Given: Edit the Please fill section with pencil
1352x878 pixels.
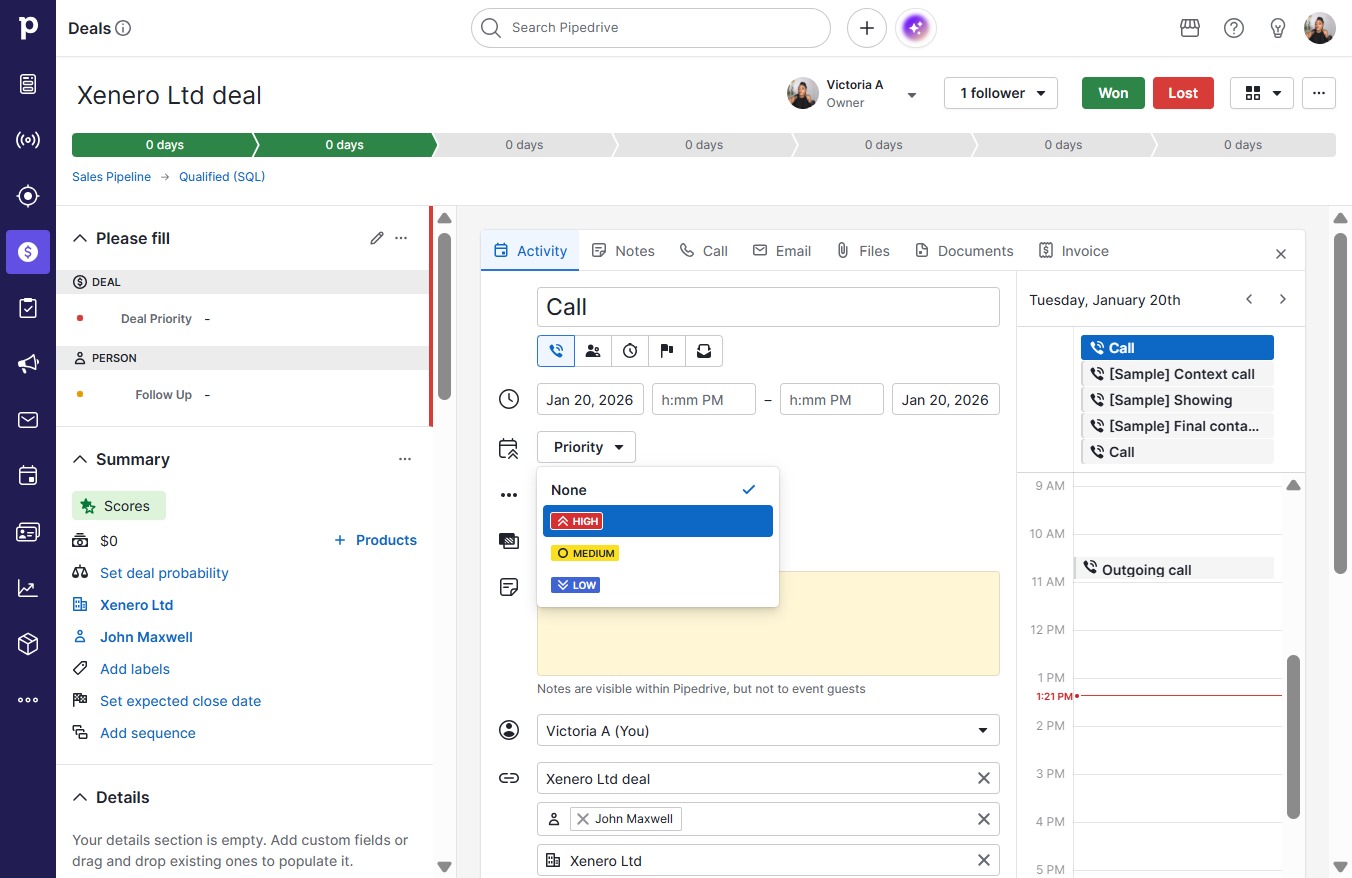Looking at the screenshot, I should coord(377,238).
